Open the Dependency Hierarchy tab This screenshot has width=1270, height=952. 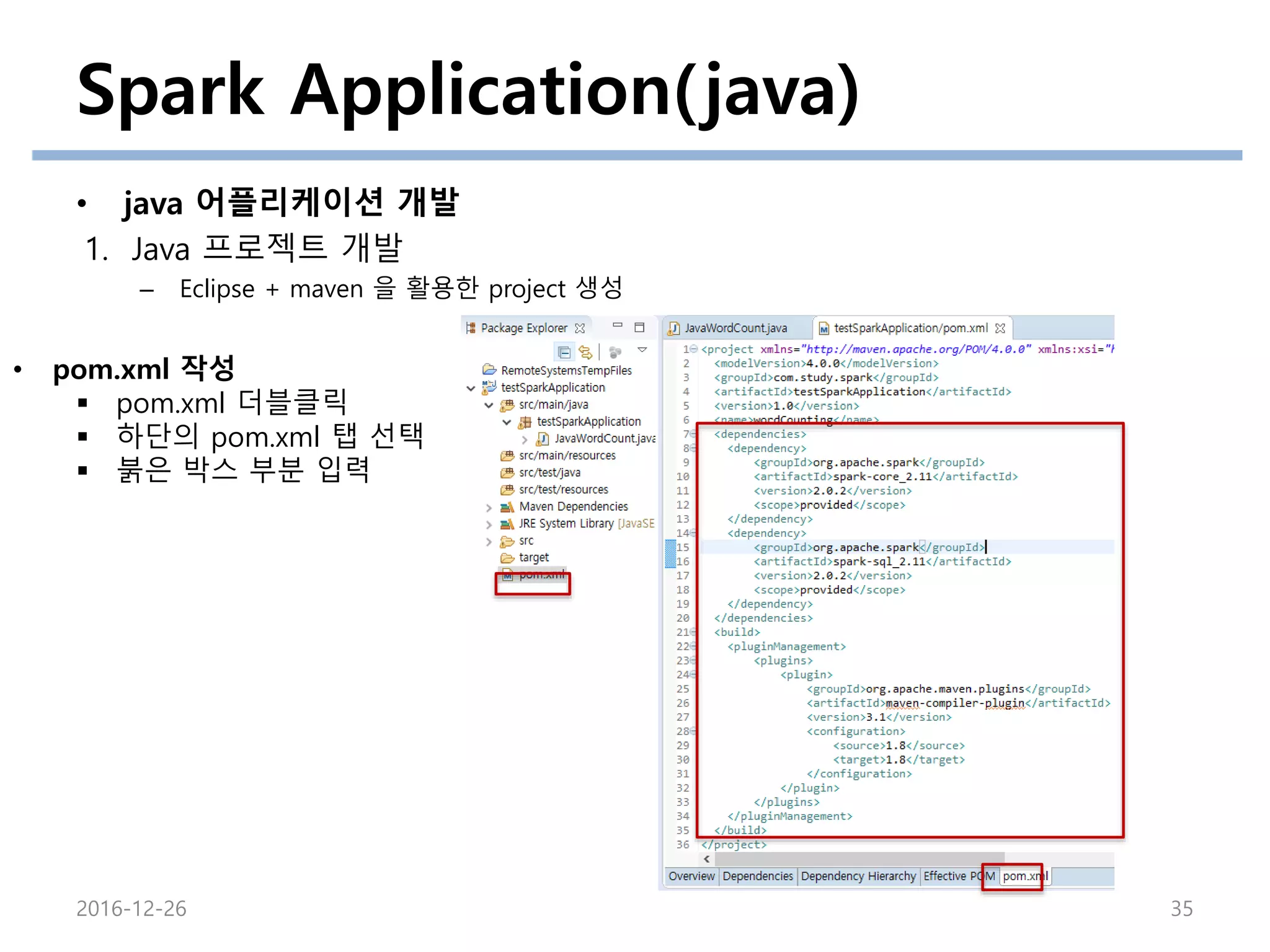(858, 876)
